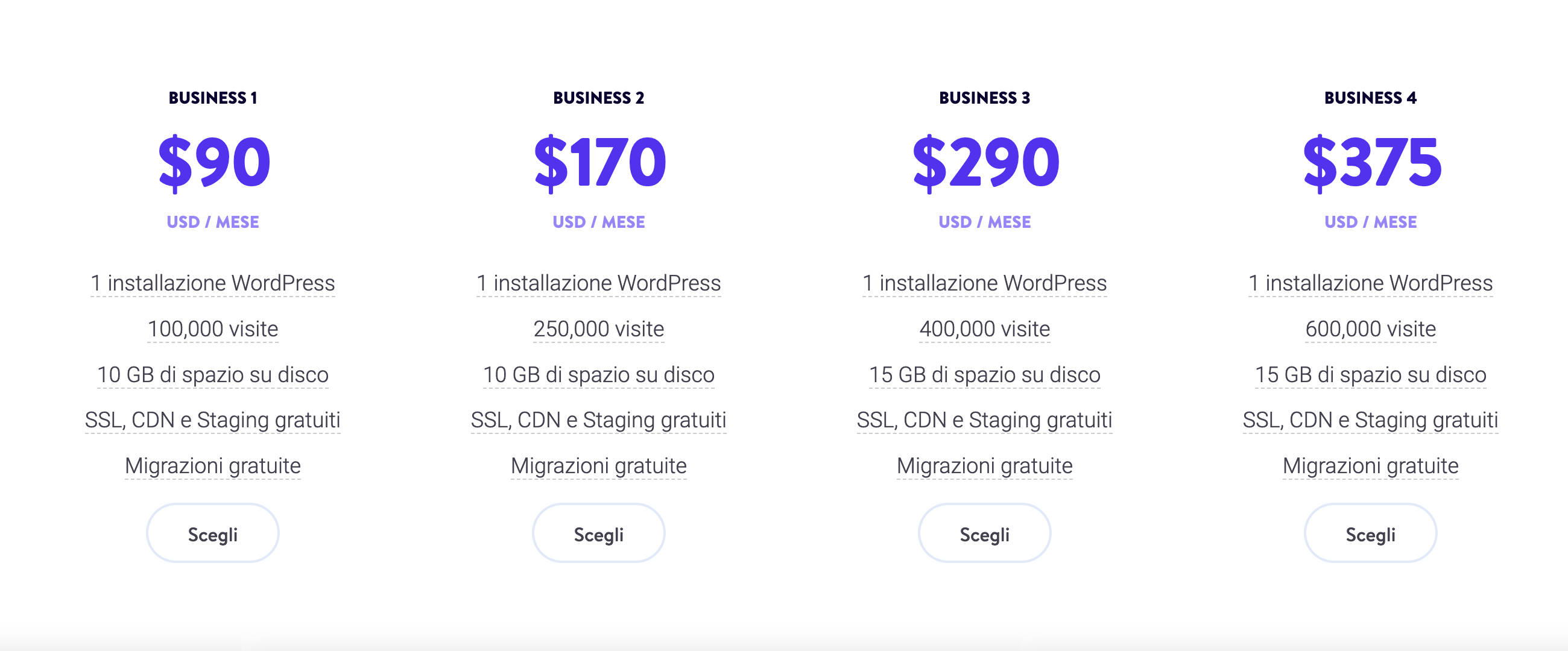Screen dimensions: 1568x651
Task: Click '400,000 visite' in Business 3
Action: coord(984,329)
